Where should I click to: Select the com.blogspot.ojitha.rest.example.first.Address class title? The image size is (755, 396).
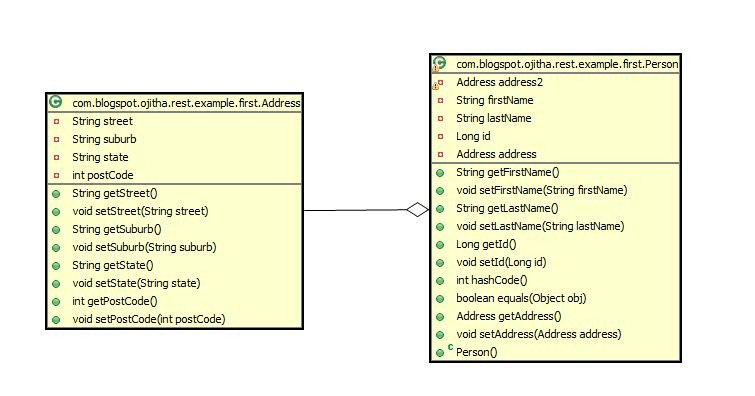pyautogui.click(x=186, y=103)
